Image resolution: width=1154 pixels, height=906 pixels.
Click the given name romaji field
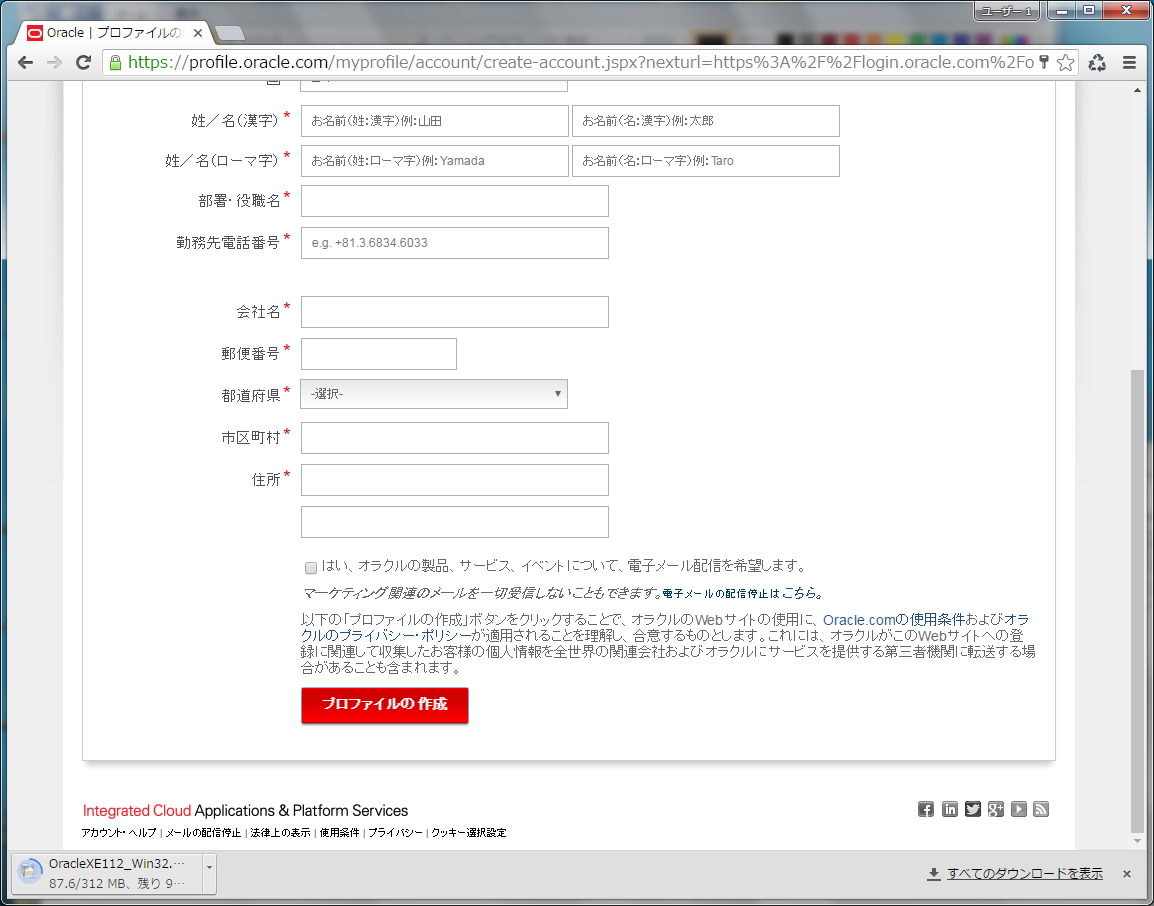(x=706, y=160)
